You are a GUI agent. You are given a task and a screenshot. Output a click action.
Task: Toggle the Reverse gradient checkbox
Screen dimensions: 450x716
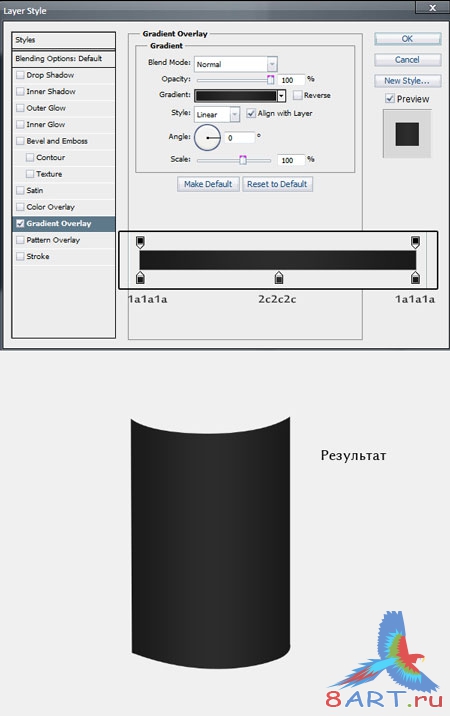click(297, 95)
